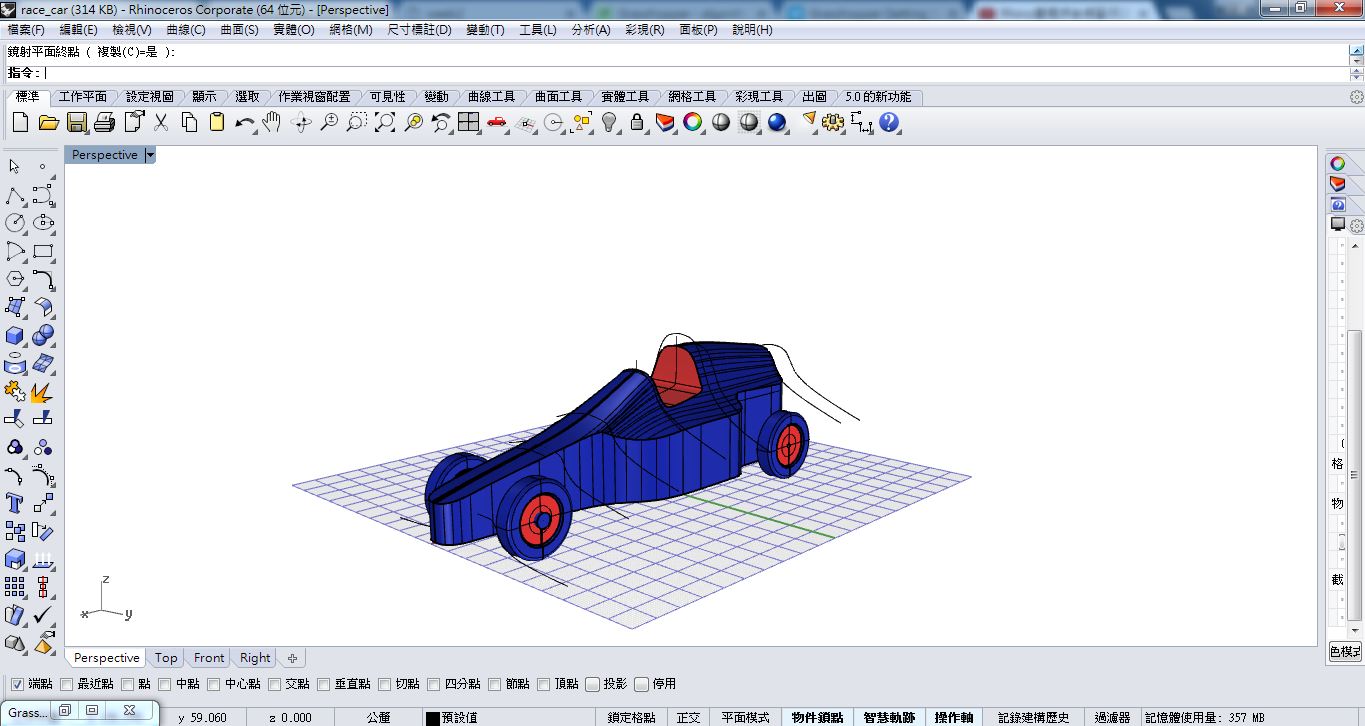
Task: Cut selection with the scissors icon
Action: pos(161,122)
